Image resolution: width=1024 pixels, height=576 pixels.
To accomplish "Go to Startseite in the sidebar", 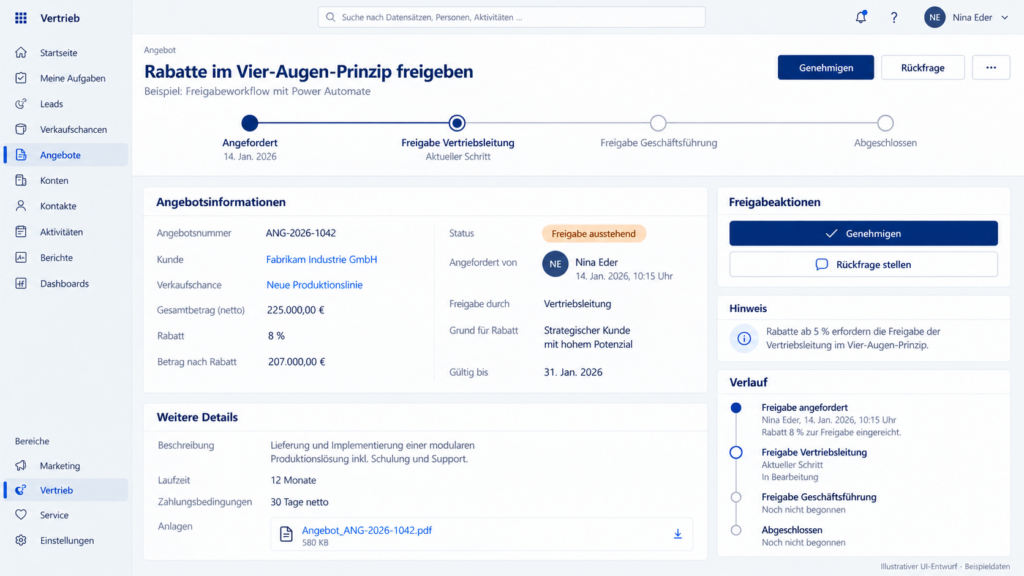I will (x=65, y=52).
